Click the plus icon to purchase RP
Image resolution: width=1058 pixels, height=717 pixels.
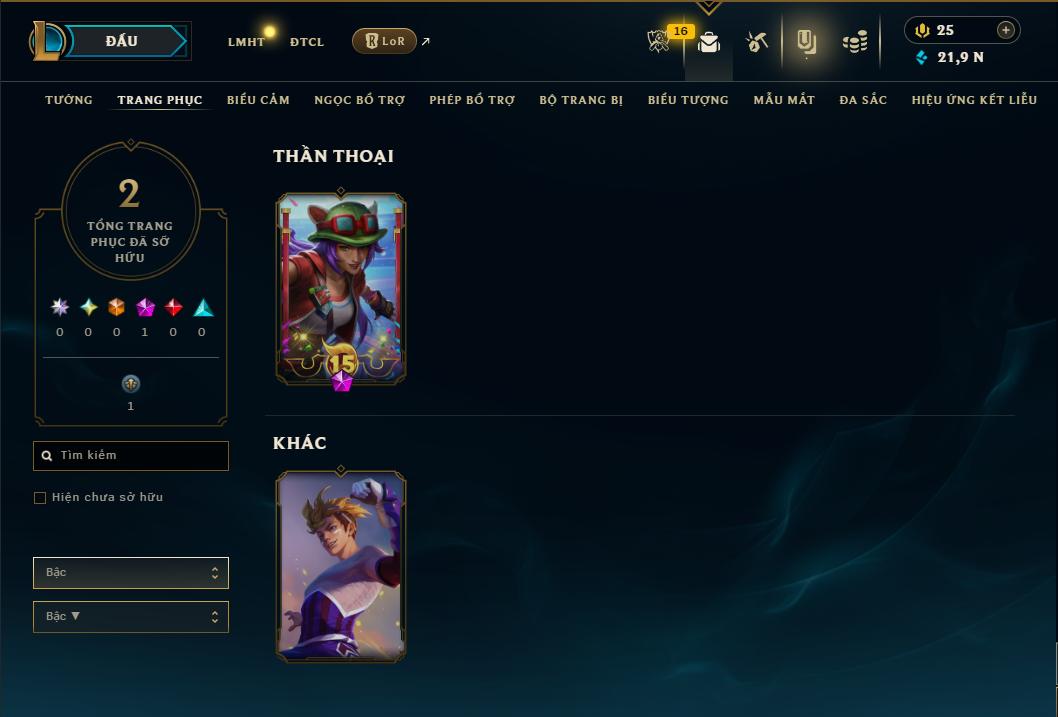1005,30
